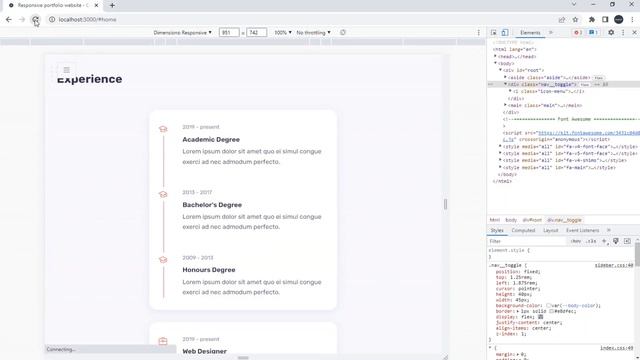
Task: Open the No throttling dropdown
Action: click(313, 32)
